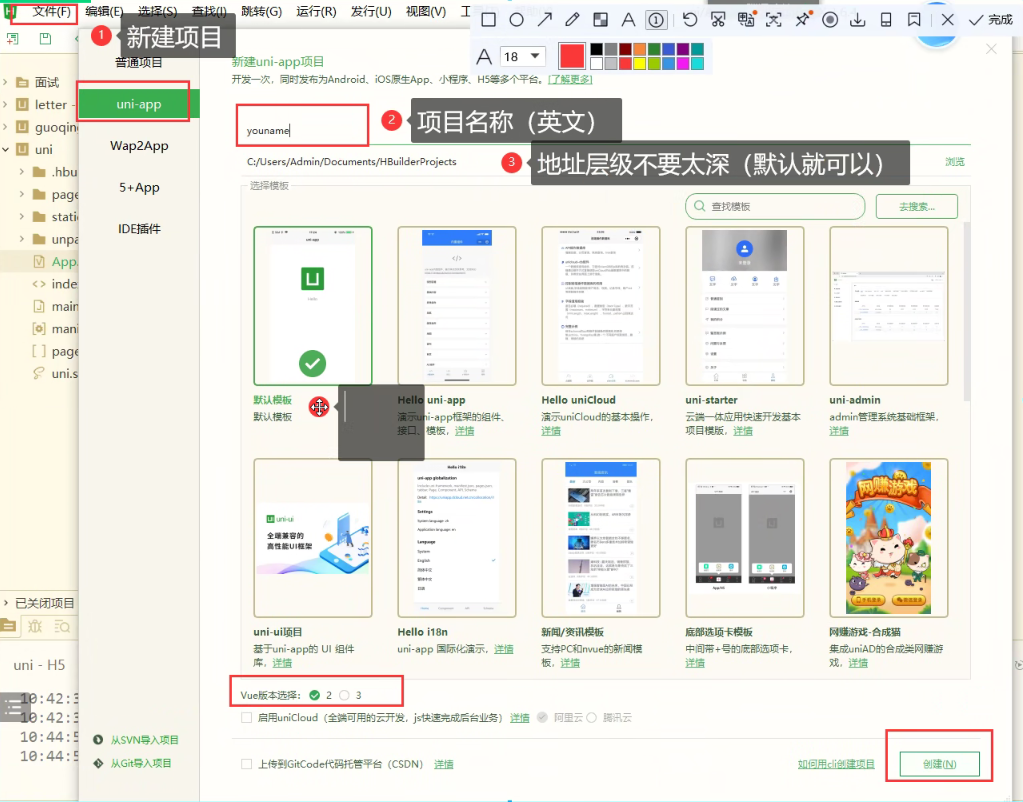Select the 腾讯云 radio option
1023x802 pixels.
click(592, 717)
